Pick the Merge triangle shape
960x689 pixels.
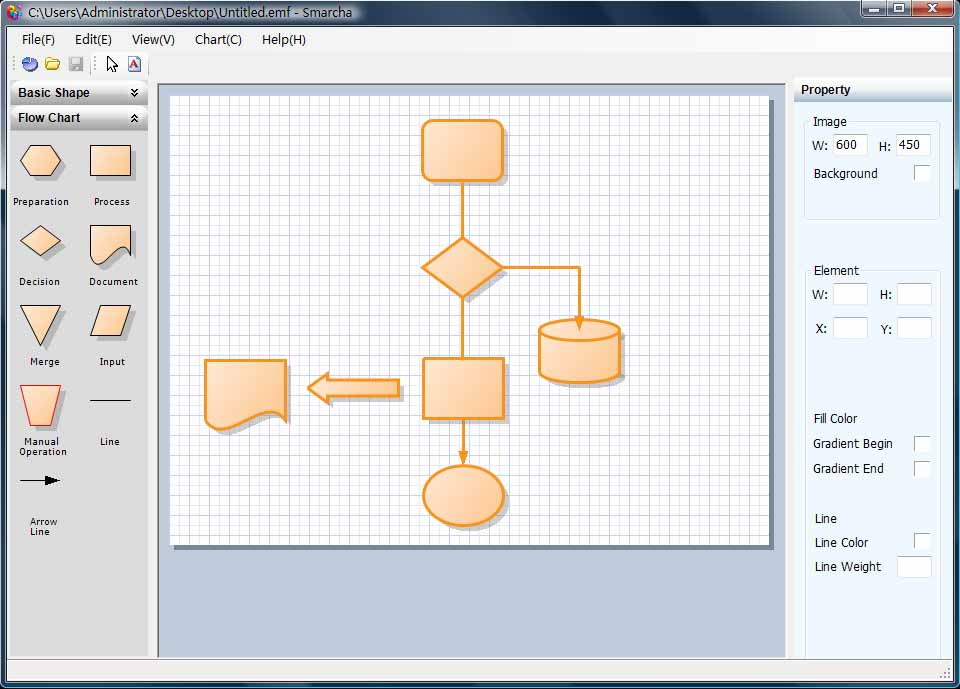[x=40, y=325]
